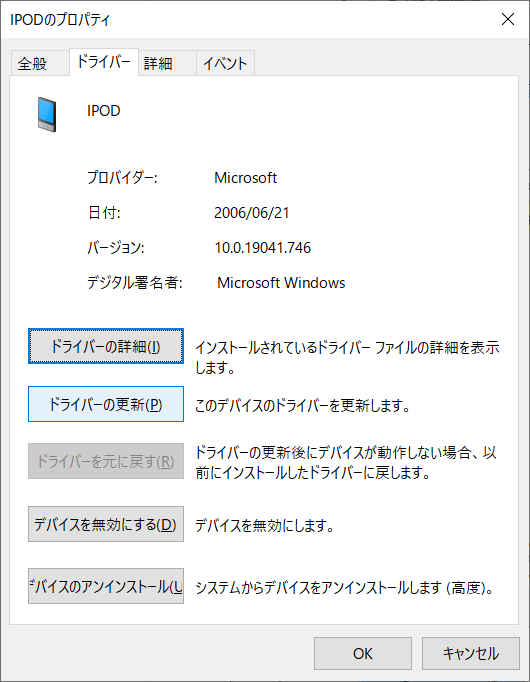Viewport: 530px width, 682px height.
Task: Click the バージョン: label
Action: pyautogui.click(x=116, y=248)
